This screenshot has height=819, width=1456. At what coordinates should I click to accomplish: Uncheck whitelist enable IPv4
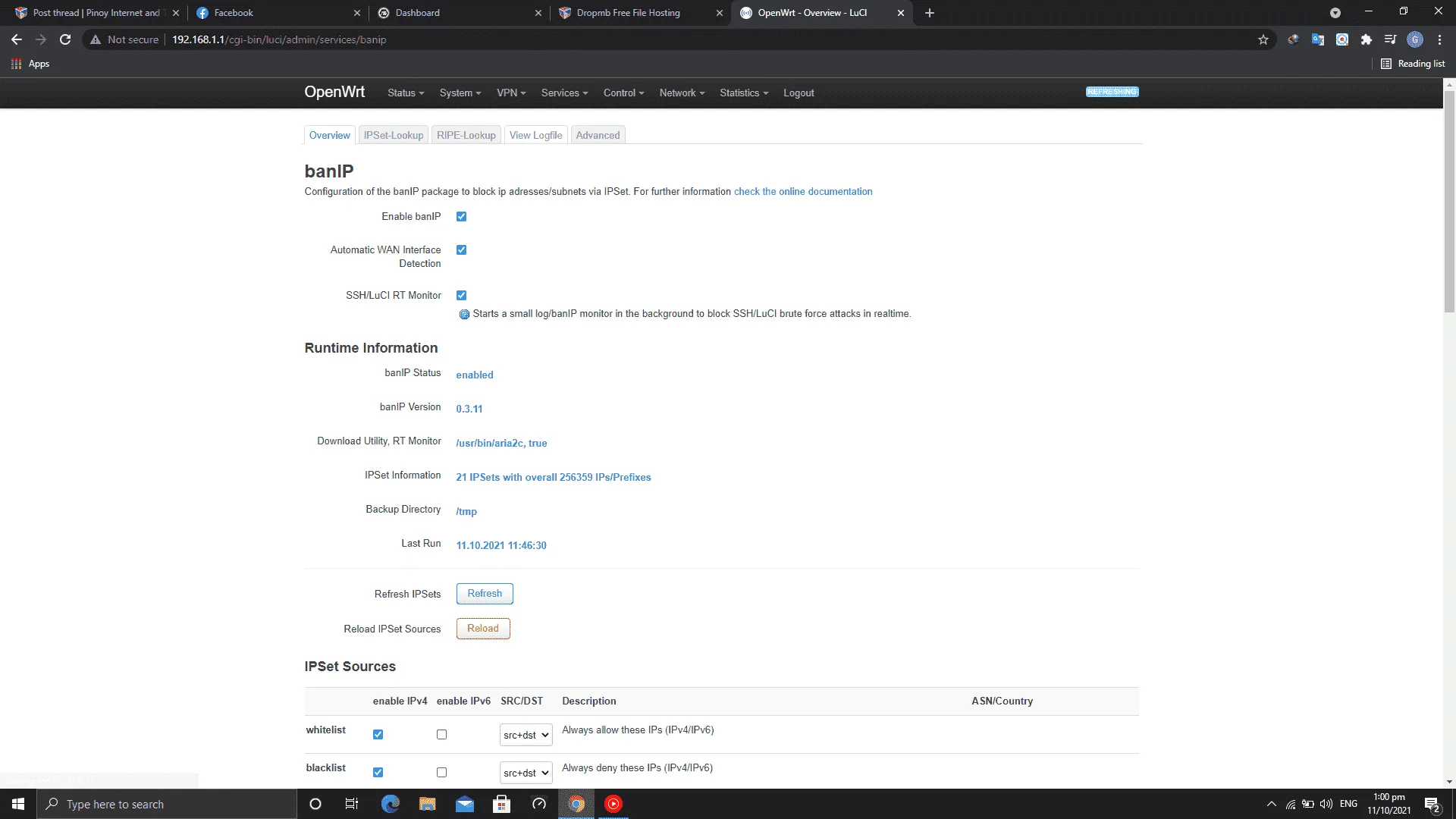coord(378,735)
